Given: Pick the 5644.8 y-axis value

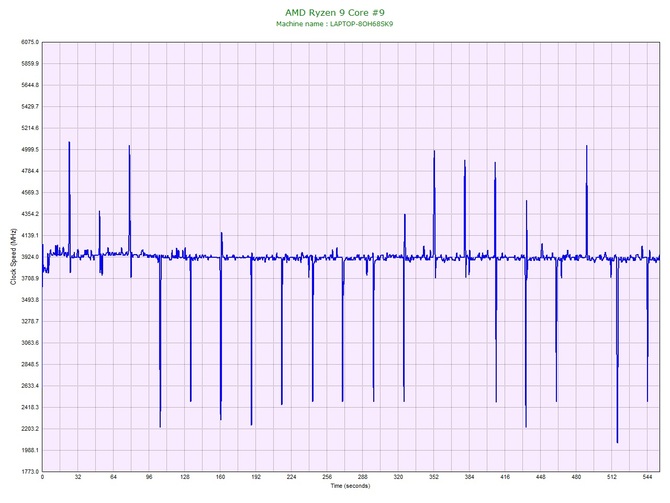Looking at the screenshot, I should point(30,85).
